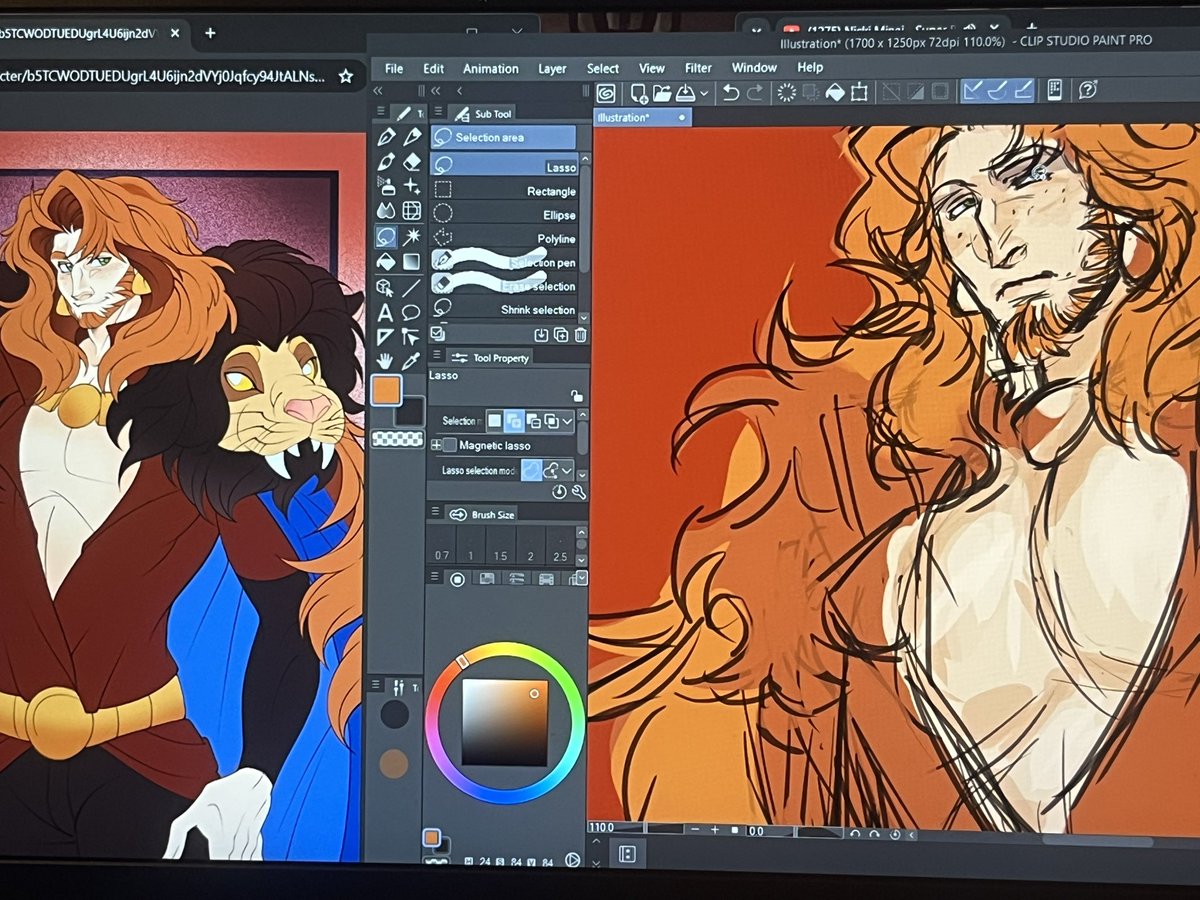Select the Airbrush tool icon
1200x900 pixels.
point(386,186)
